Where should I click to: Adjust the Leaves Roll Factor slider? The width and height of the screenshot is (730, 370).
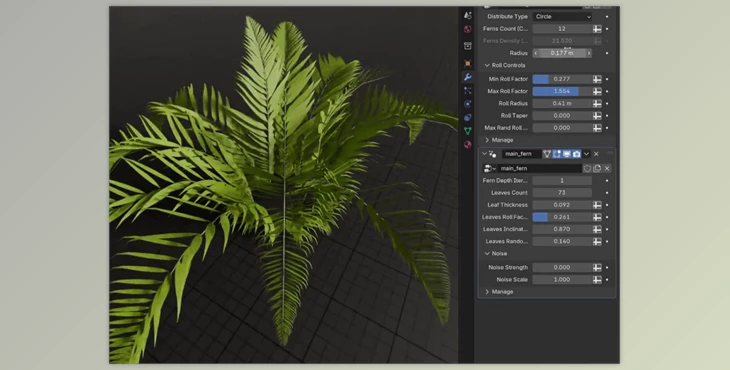coord(562,217)
